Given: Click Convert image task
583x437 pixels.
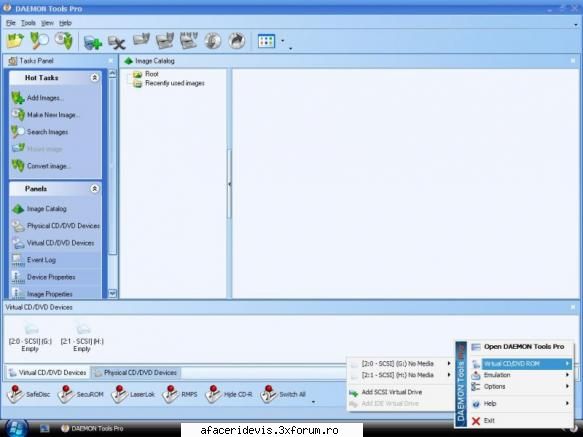Looking at the screenshot, I should [41, 166].
